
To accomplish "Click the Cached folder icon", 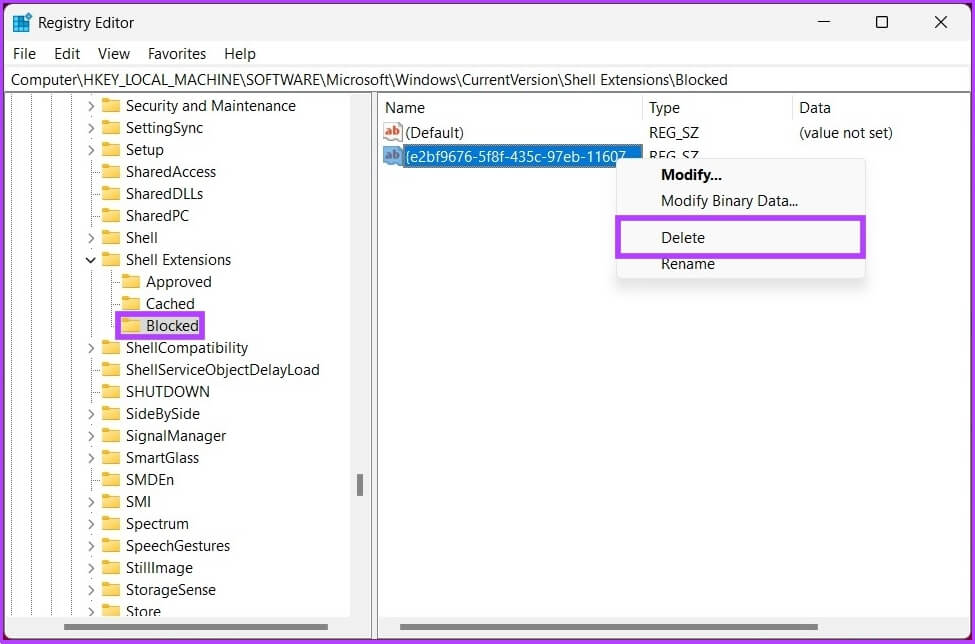I will coord(131,303).
